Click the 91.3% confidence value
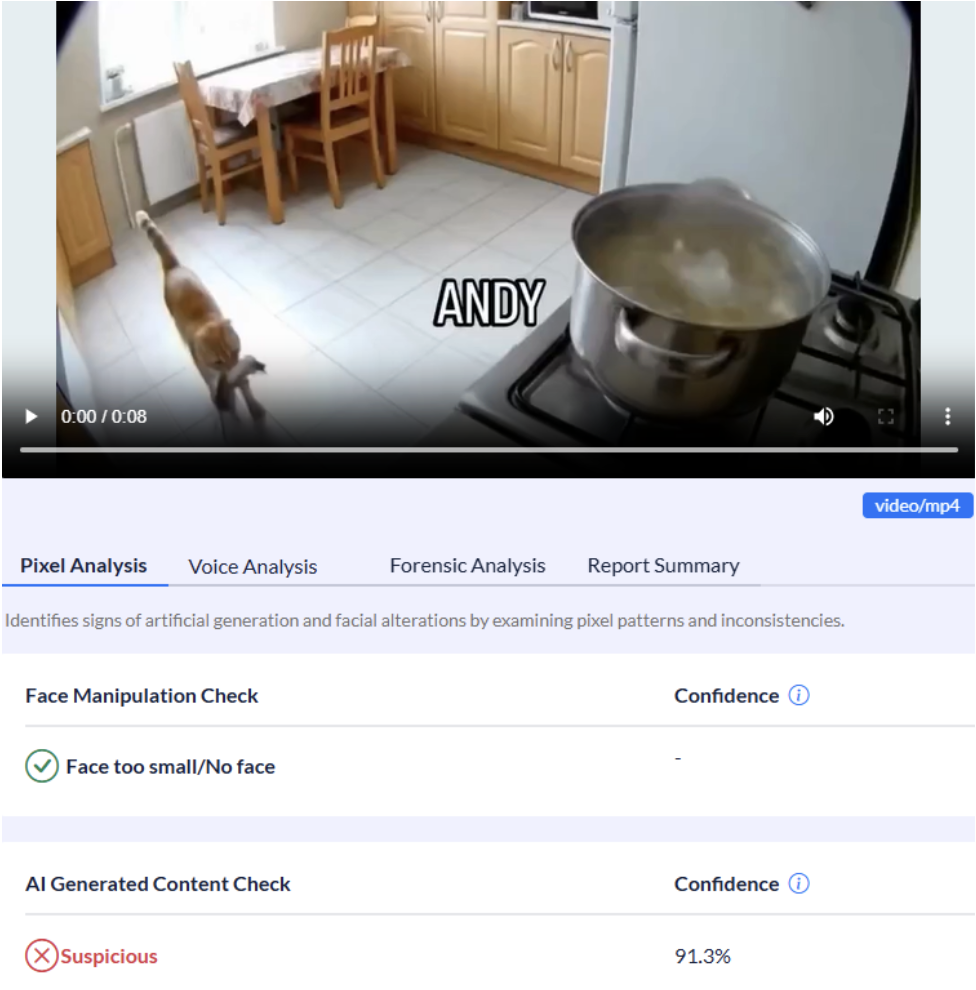The width and height of the screenshot is (976, 990). pos(703,956)
